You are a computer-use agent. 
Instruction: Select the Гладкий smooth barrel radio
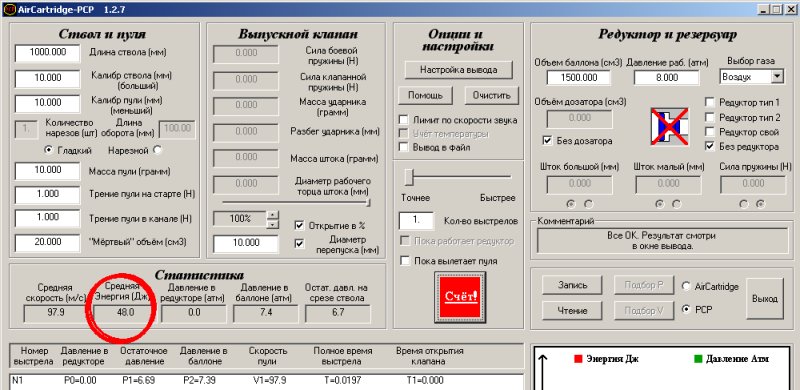click(49, 150)
